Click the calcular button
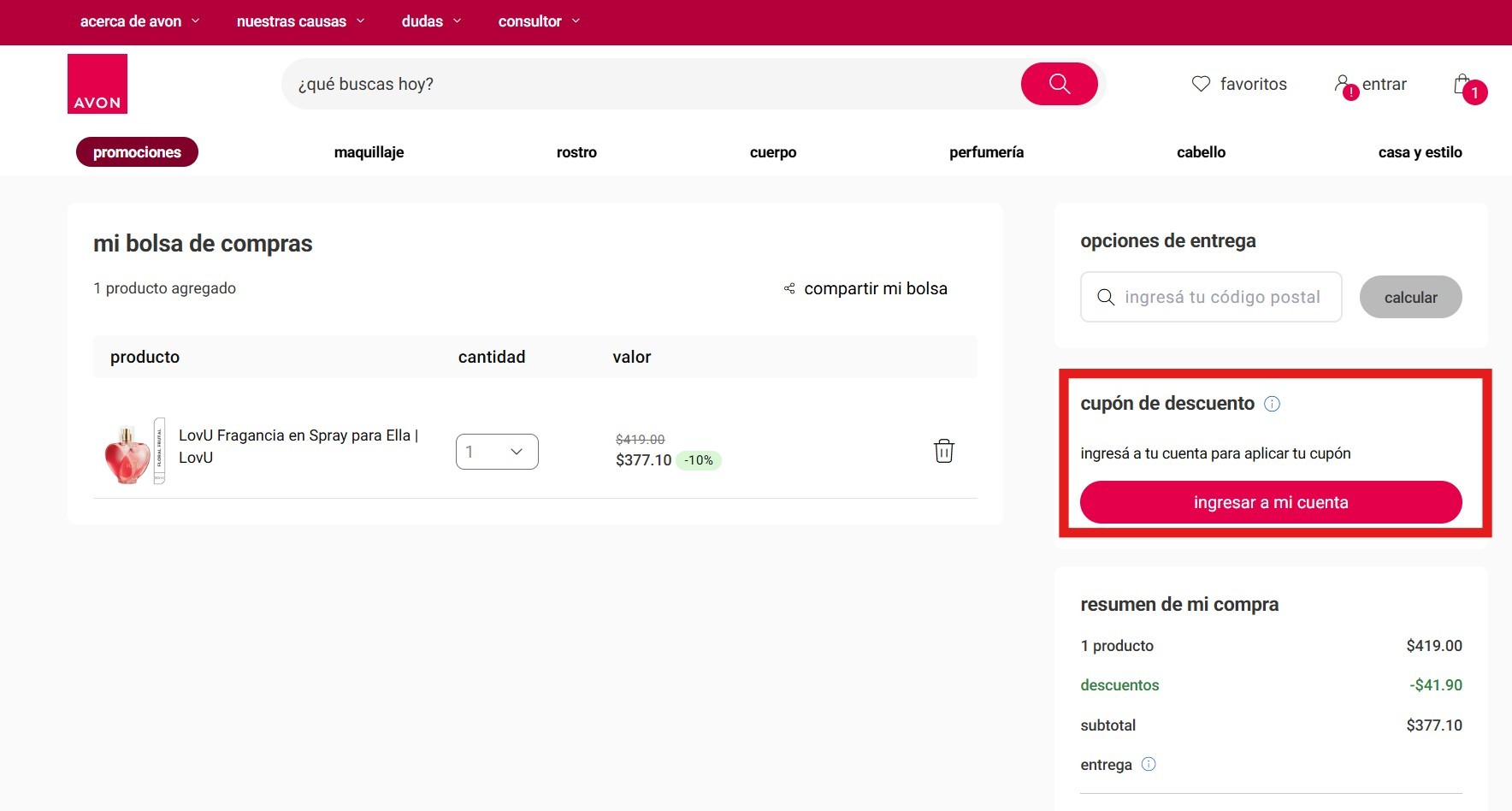Screen dimensions: 1512x811 coord(1410,297)
